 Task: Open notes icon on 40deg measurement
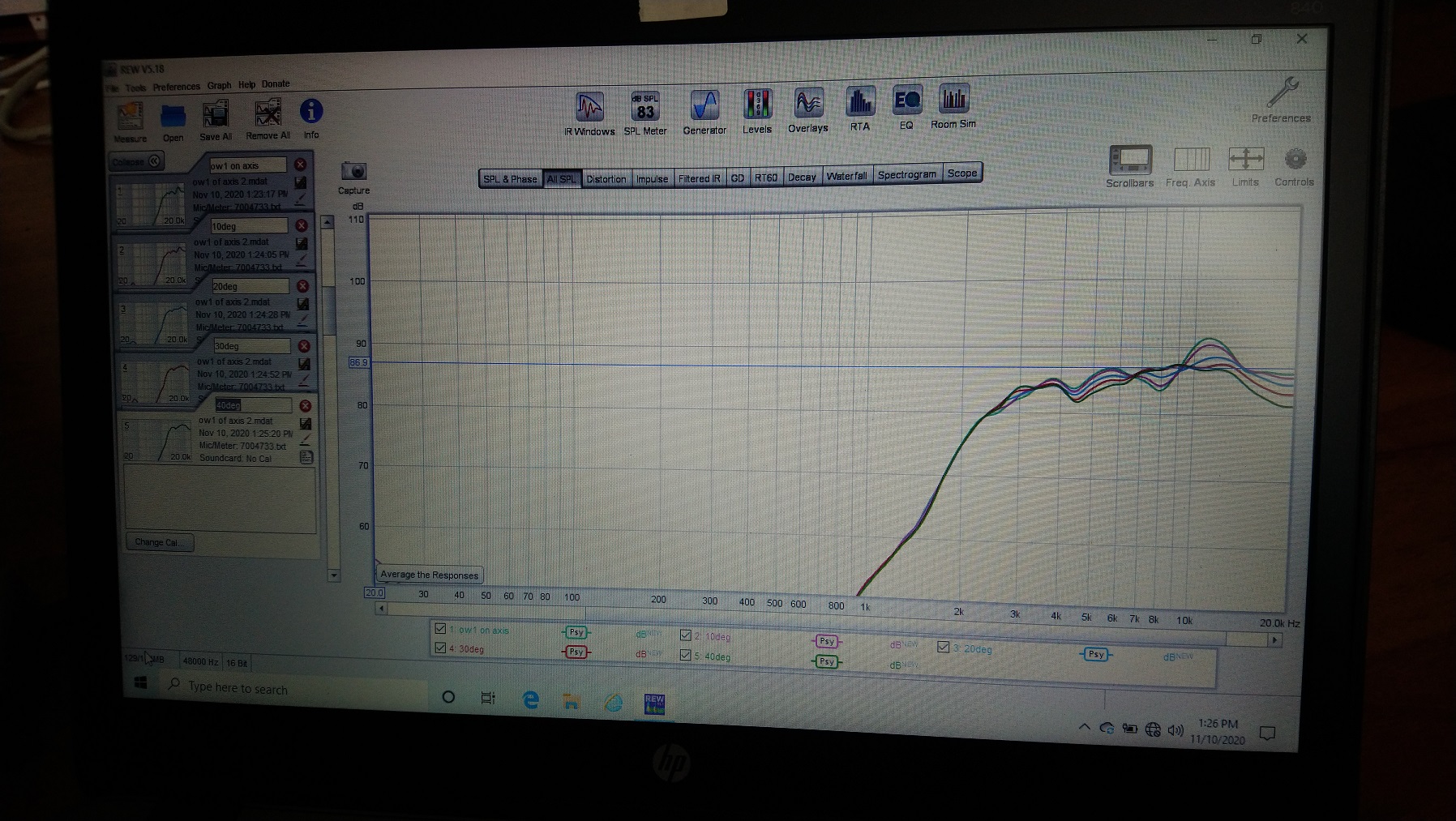306,457
